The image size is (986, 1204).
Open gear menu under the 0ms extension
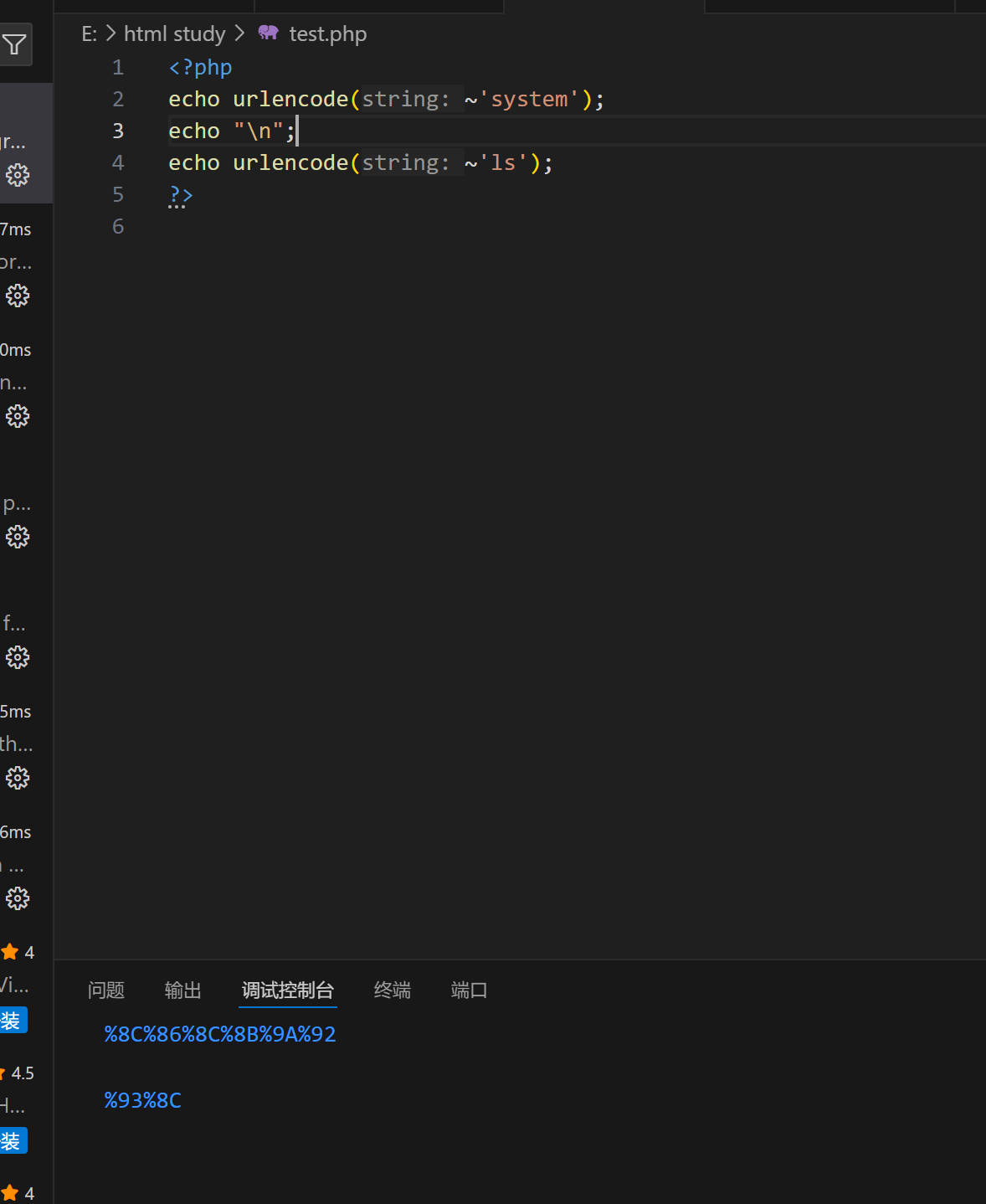[x=18, y=416]
